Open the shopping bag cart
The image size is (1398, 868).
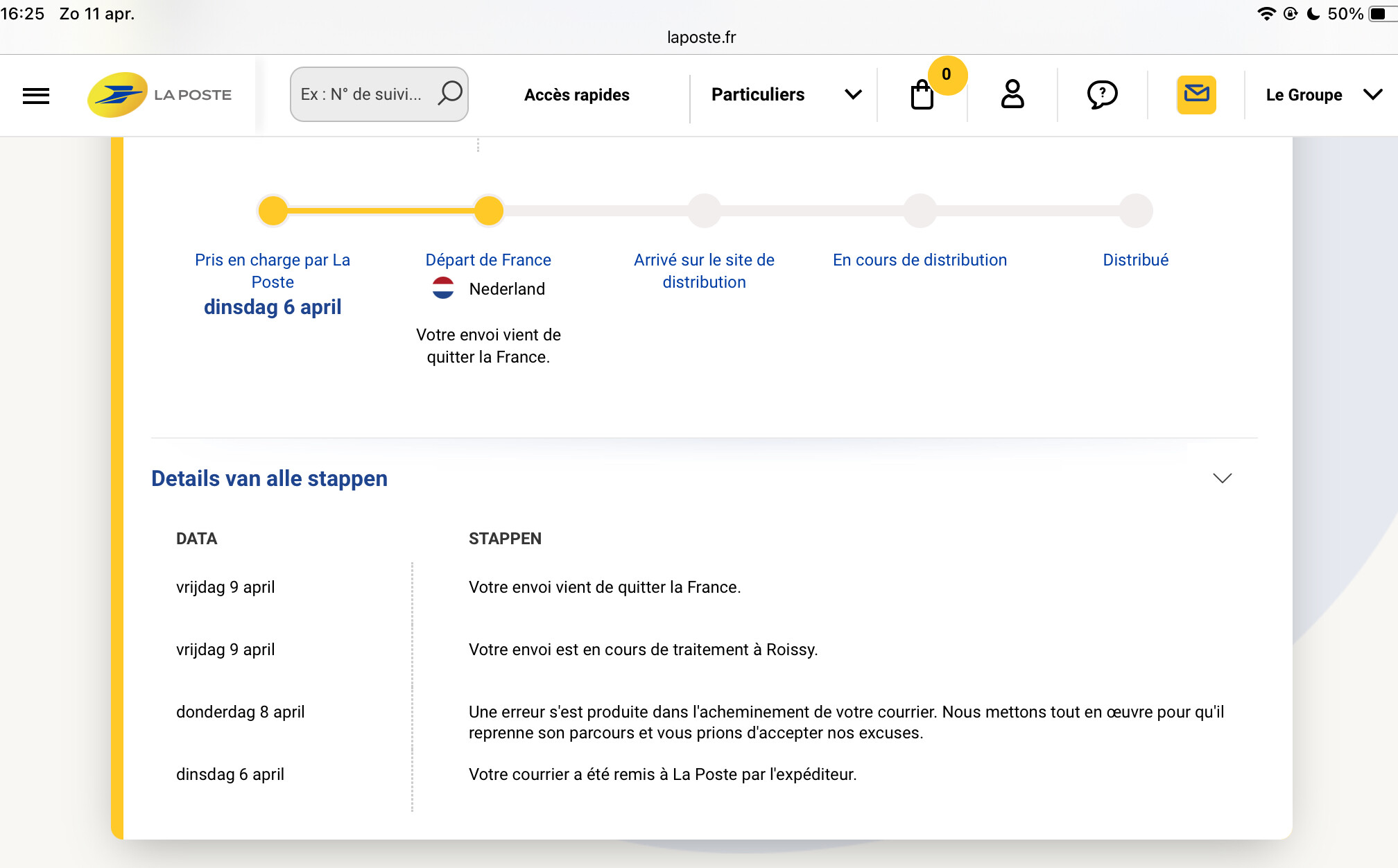pos(922,95)
